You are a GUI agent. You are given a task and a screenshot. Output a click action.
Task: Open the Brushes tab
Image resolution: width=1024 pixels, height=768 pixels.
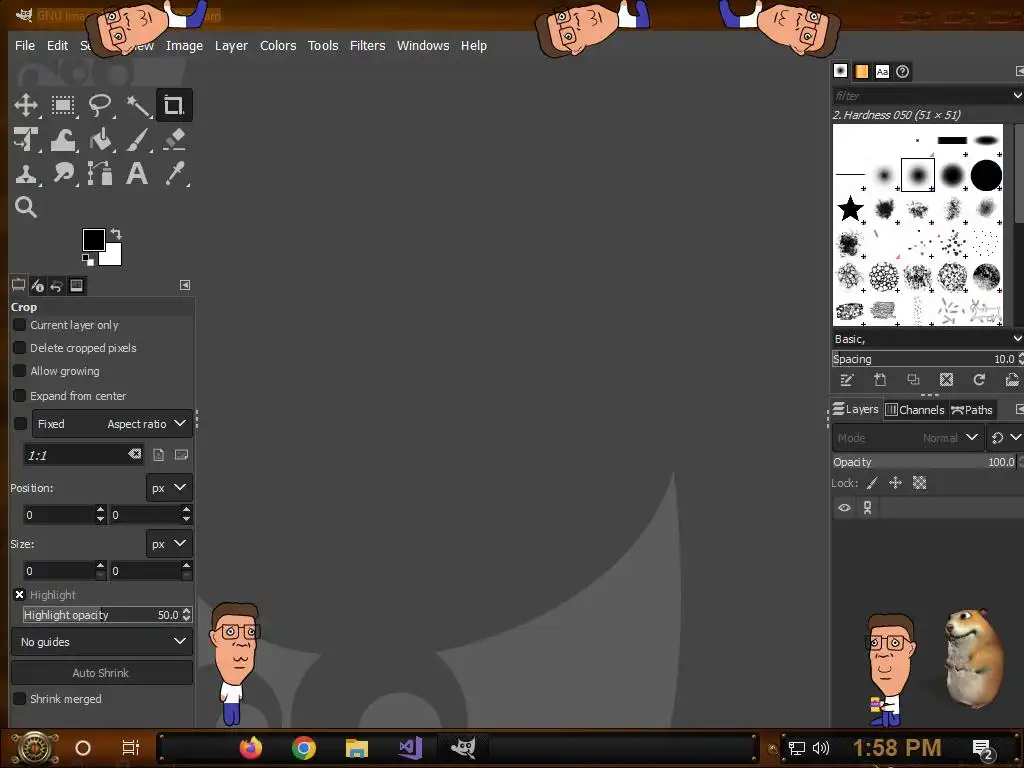pyautogui.click(x=840, y=71)
